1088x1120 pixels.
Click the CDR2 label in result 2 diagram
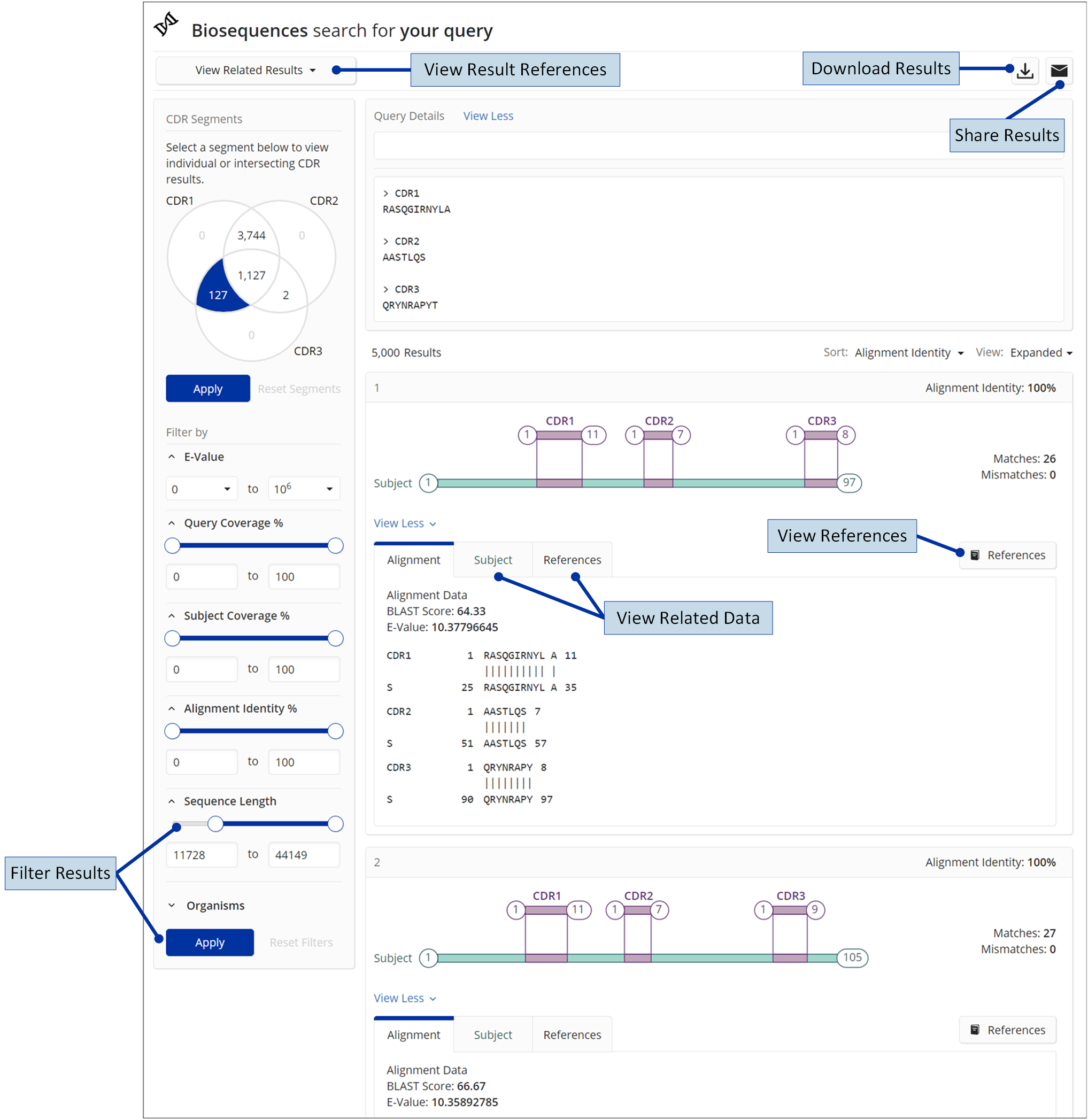point(638,895)
